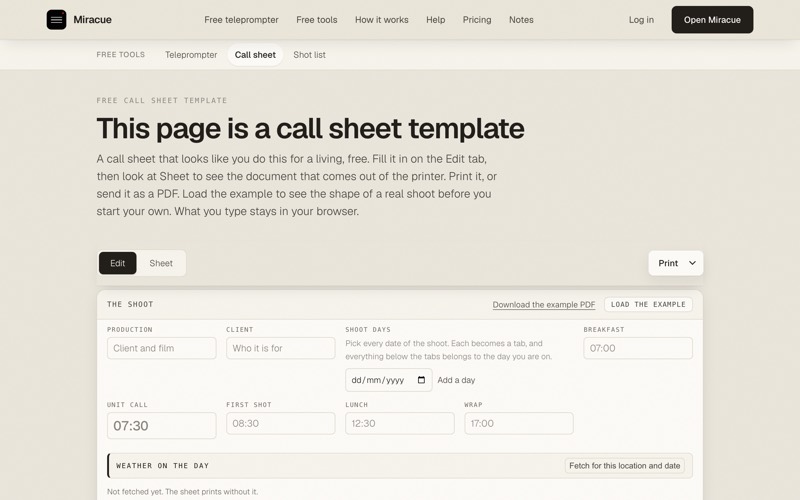Select the Edit view toggle

pos(117,263)
